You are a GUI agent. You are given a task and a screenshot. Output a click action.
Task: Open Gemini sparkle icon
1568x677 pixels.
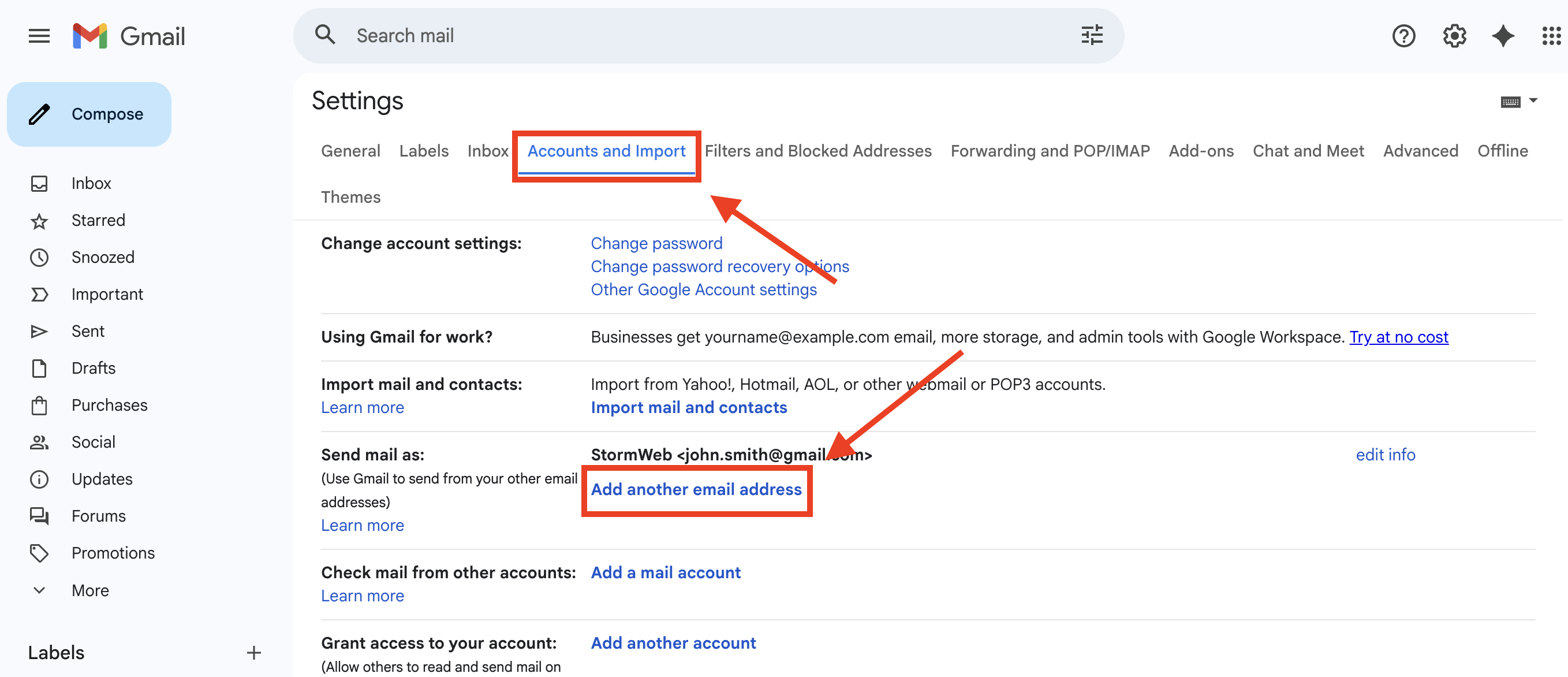click(x=1503, y=36)
